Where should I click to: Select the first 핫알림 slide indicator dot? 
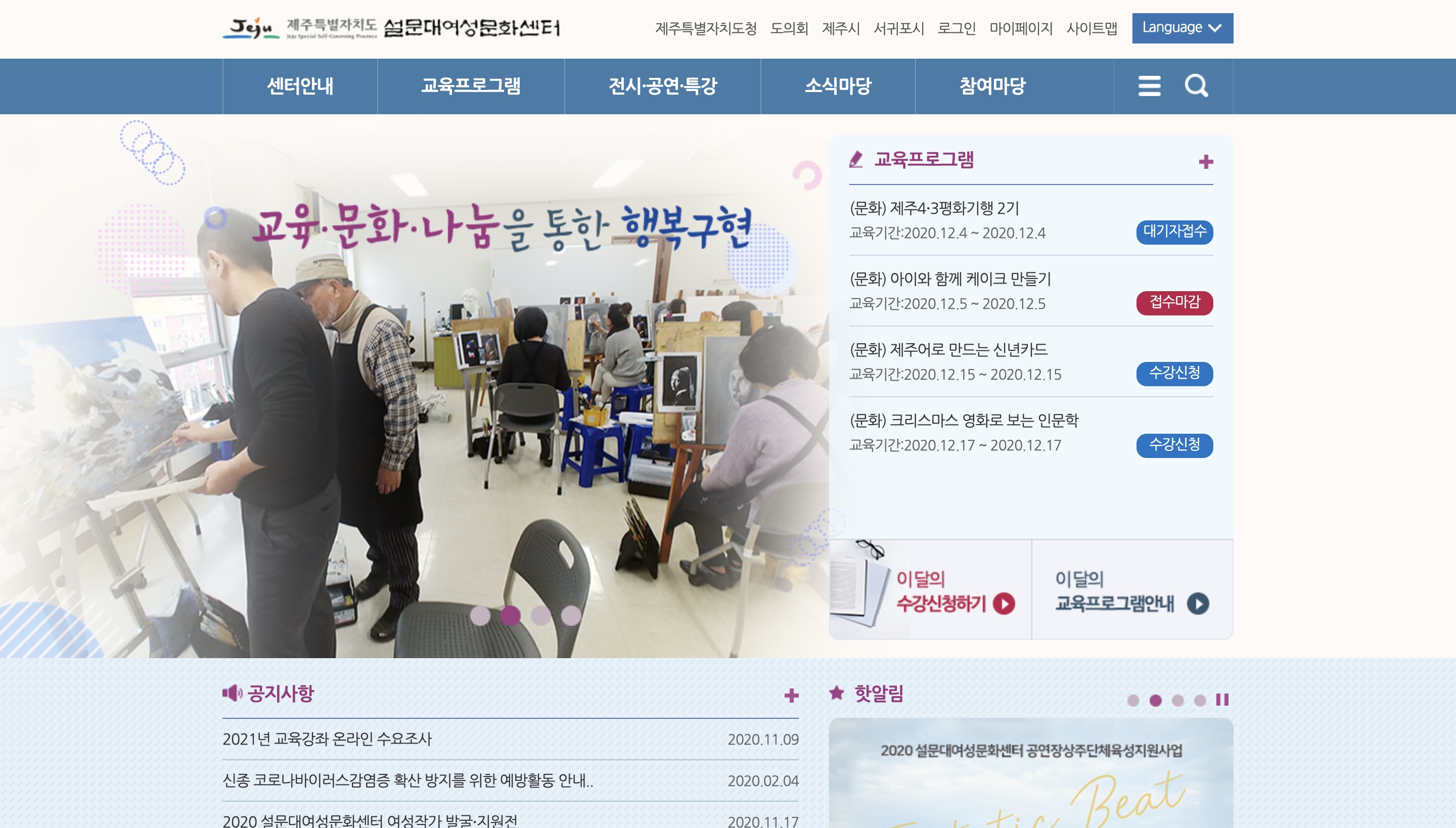1133,701
